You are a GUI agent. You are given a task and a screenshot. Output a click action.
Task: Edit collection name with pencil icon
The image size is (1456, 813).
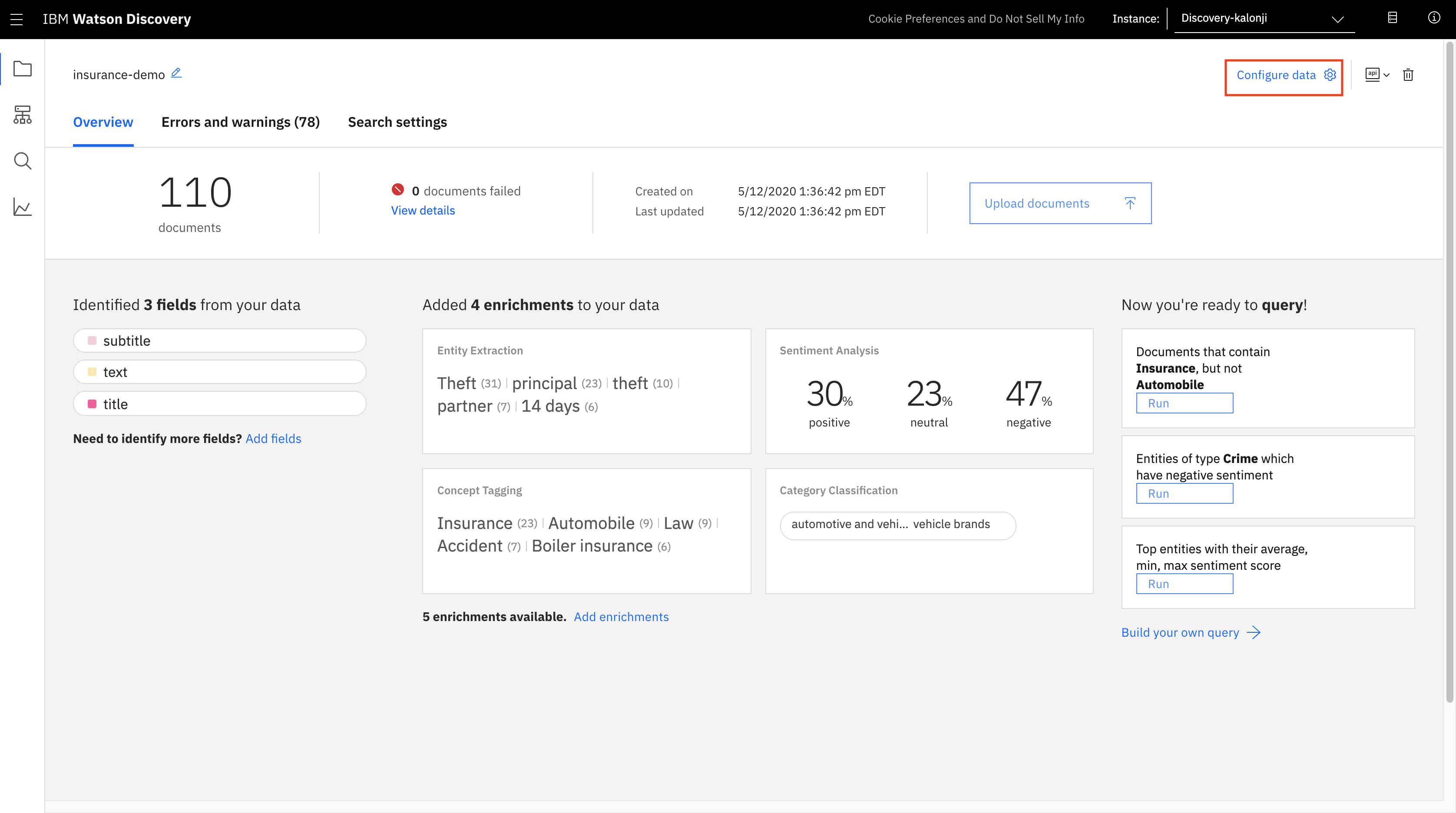[176, 73]
